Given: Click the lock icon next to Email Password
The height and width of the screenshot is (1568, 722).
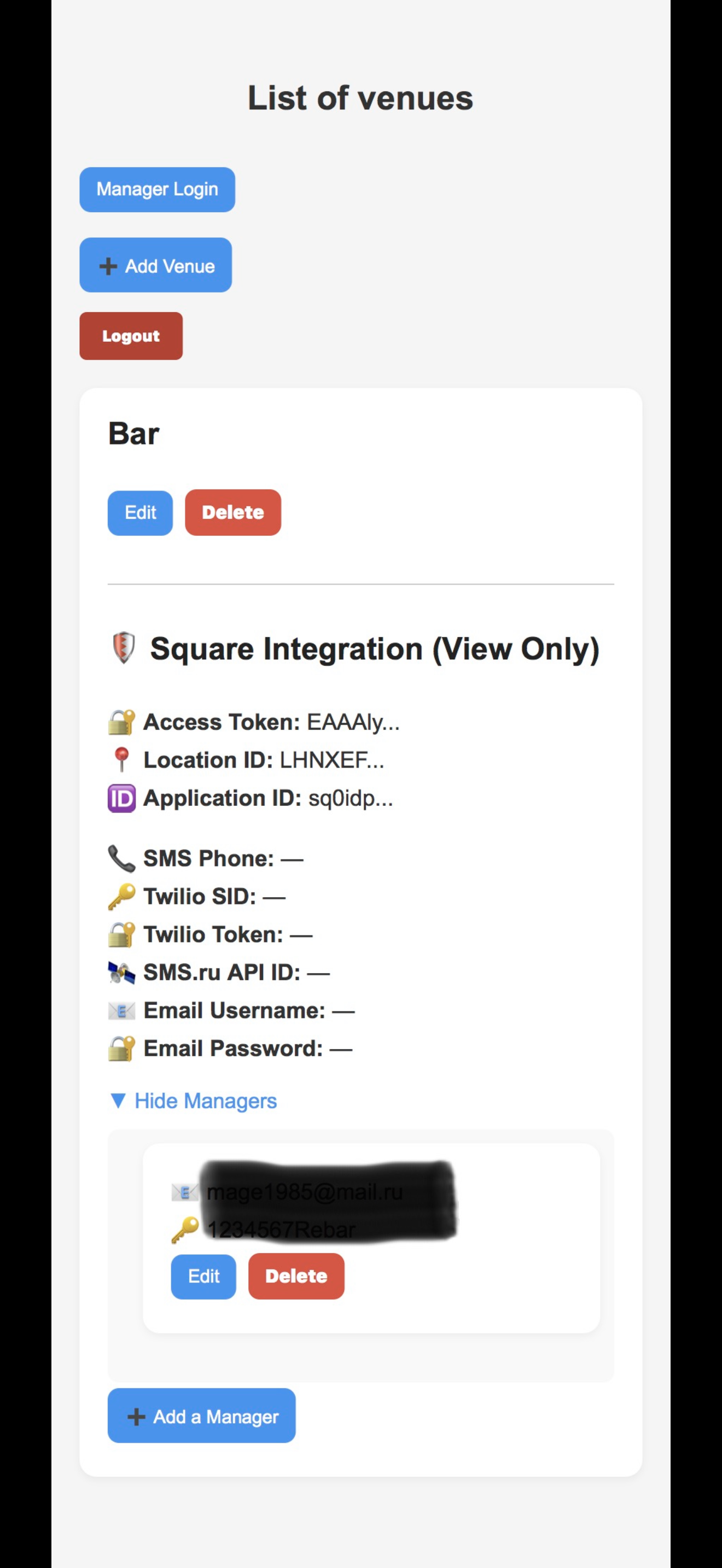Looking at the screenshot, I should click(x=122, y=1049).
